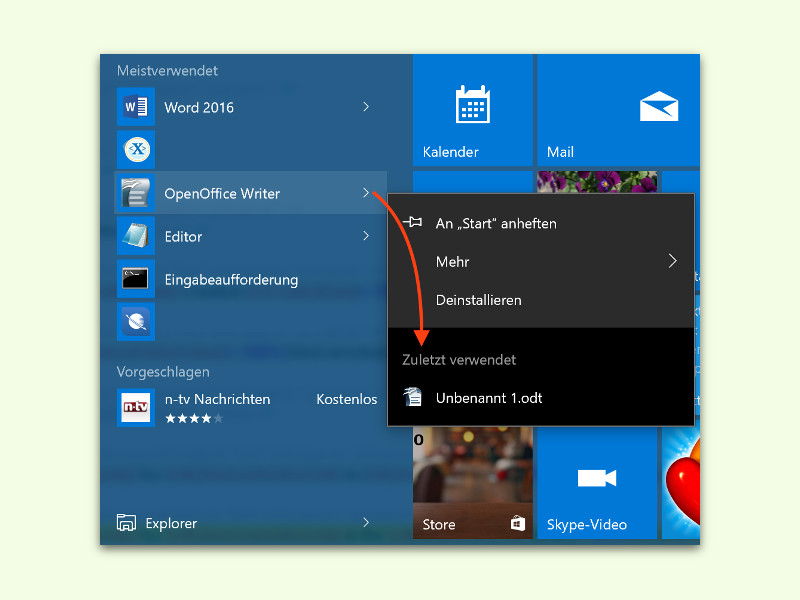The width and height of the screenshot is (800, 600).
Task: Click the pin icon beside anheften
Action: point(412,222)
